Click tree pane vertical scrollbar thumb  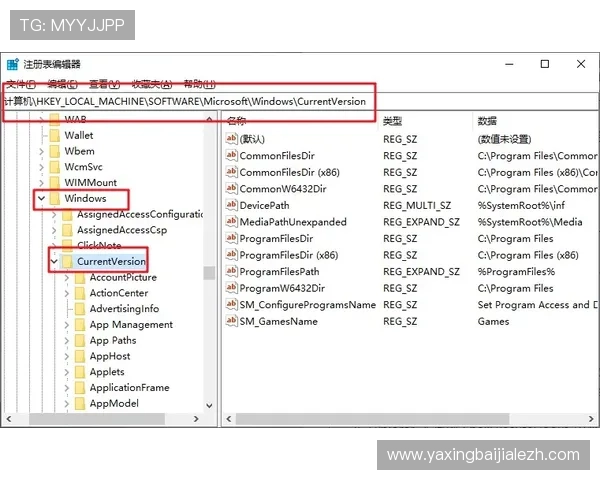tap(209, 273)
